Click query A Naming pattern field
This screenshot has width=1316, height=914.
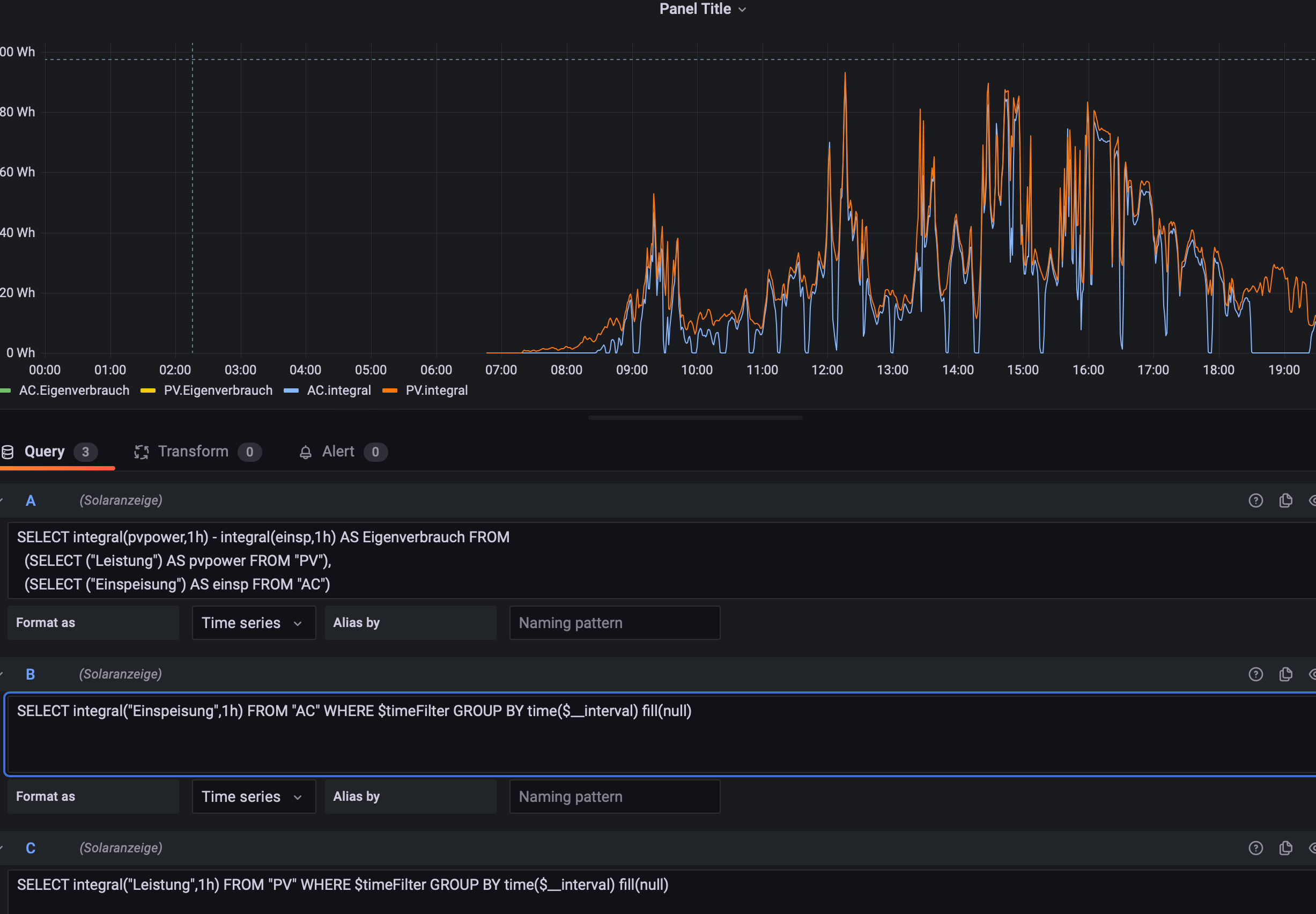tap(614, 623)
